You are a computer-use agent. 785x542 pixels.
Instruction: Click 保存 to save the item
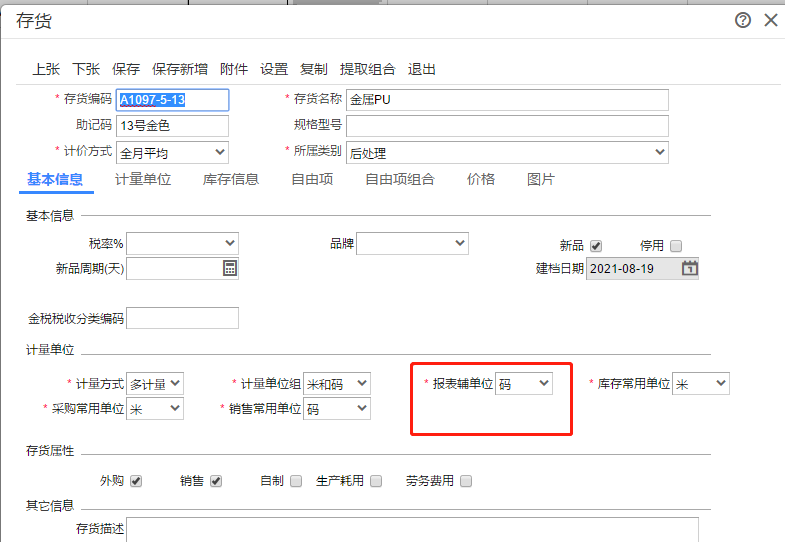[x=126, y=69]
